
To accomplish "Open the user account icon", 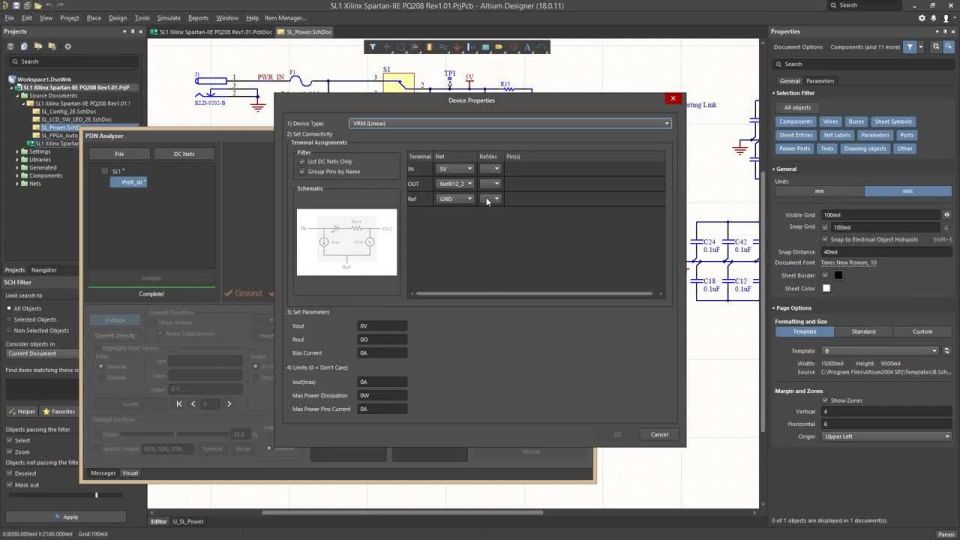I will pyautogui.click(x=946, y=18).
